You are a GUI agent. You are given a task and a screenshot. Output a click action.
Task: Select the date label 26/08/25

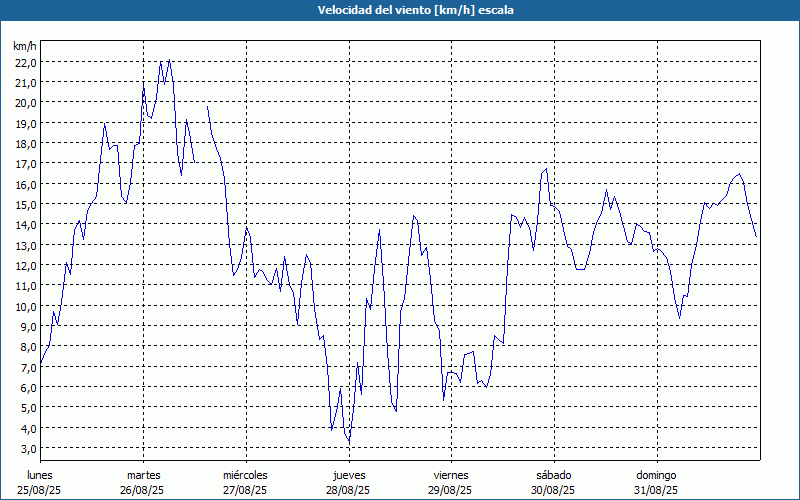[143, 490]
